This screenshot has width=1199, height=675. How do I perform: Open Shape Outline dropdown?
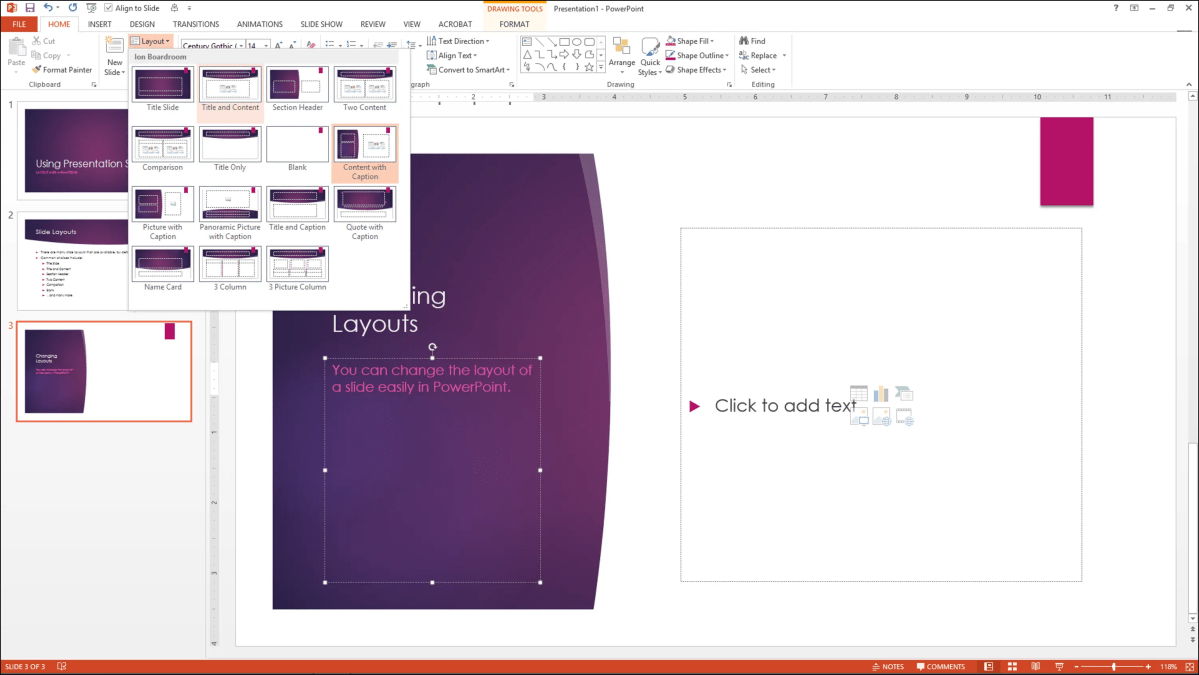tap(697, 56)
